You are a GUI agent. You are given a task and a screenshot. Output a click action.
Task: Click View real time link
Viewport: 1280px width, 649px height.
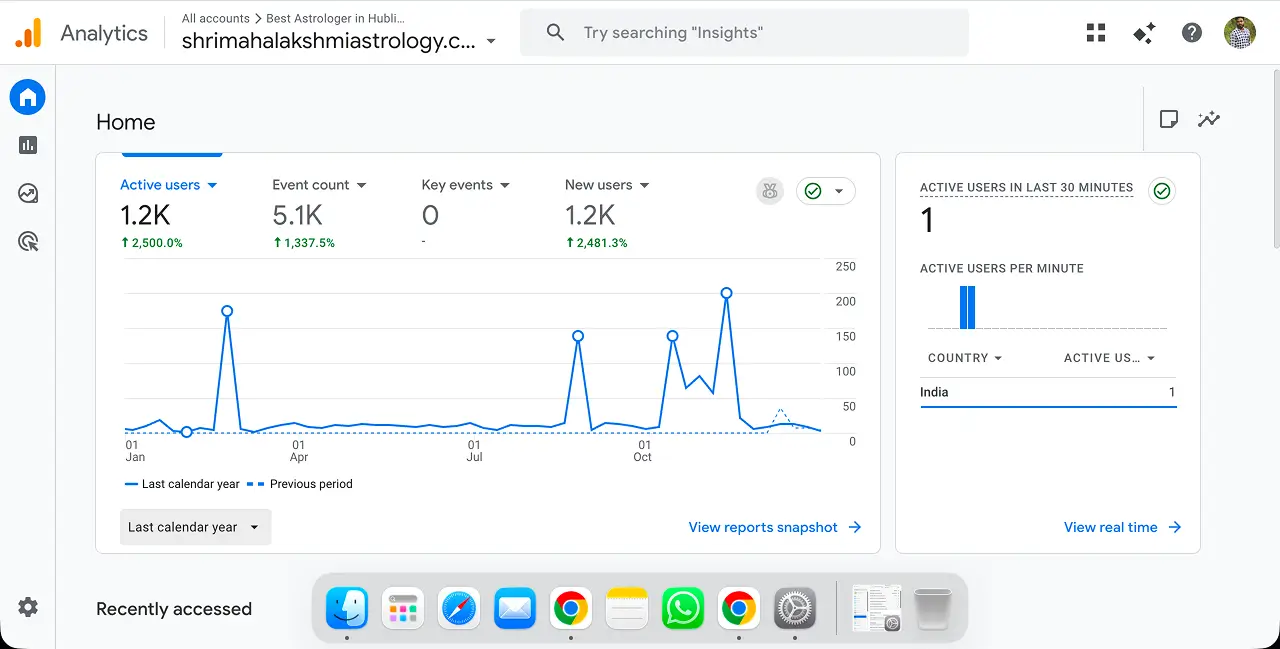[1110, 527]
